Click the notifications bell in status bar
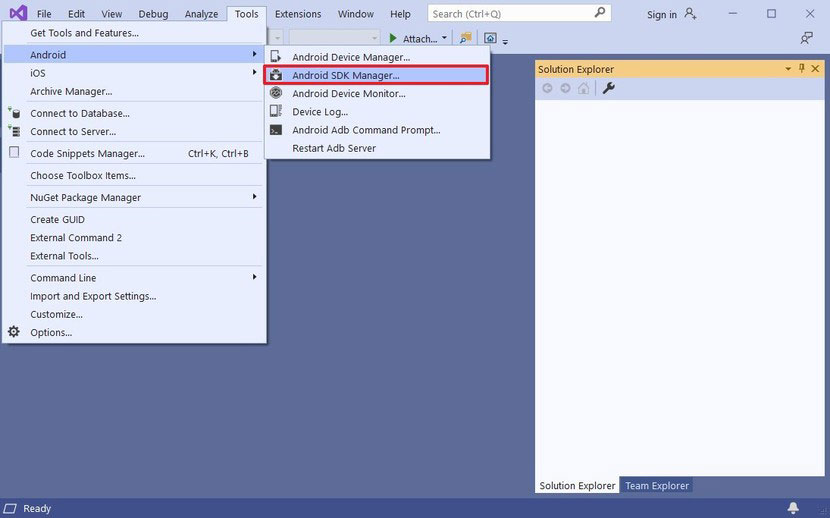830x518 pixels. point(793,508)
